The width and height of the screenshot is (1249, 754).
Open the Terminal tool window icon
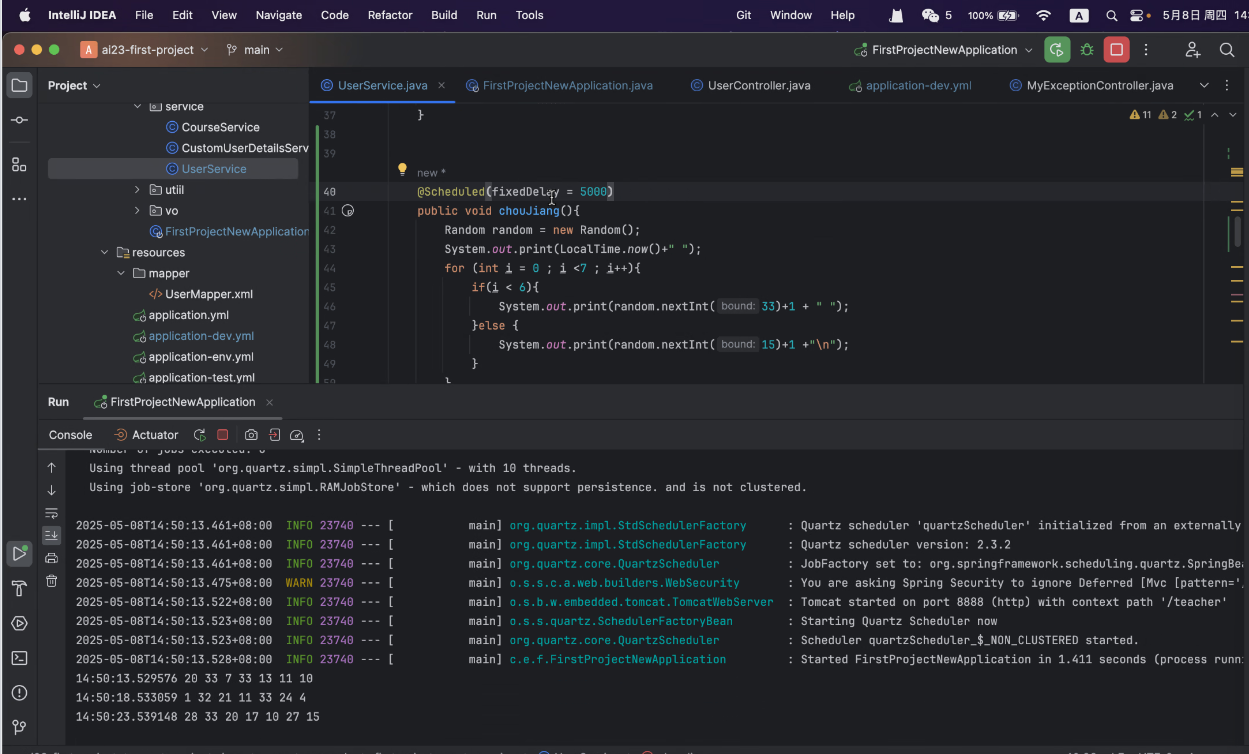(x=19, y=657)
